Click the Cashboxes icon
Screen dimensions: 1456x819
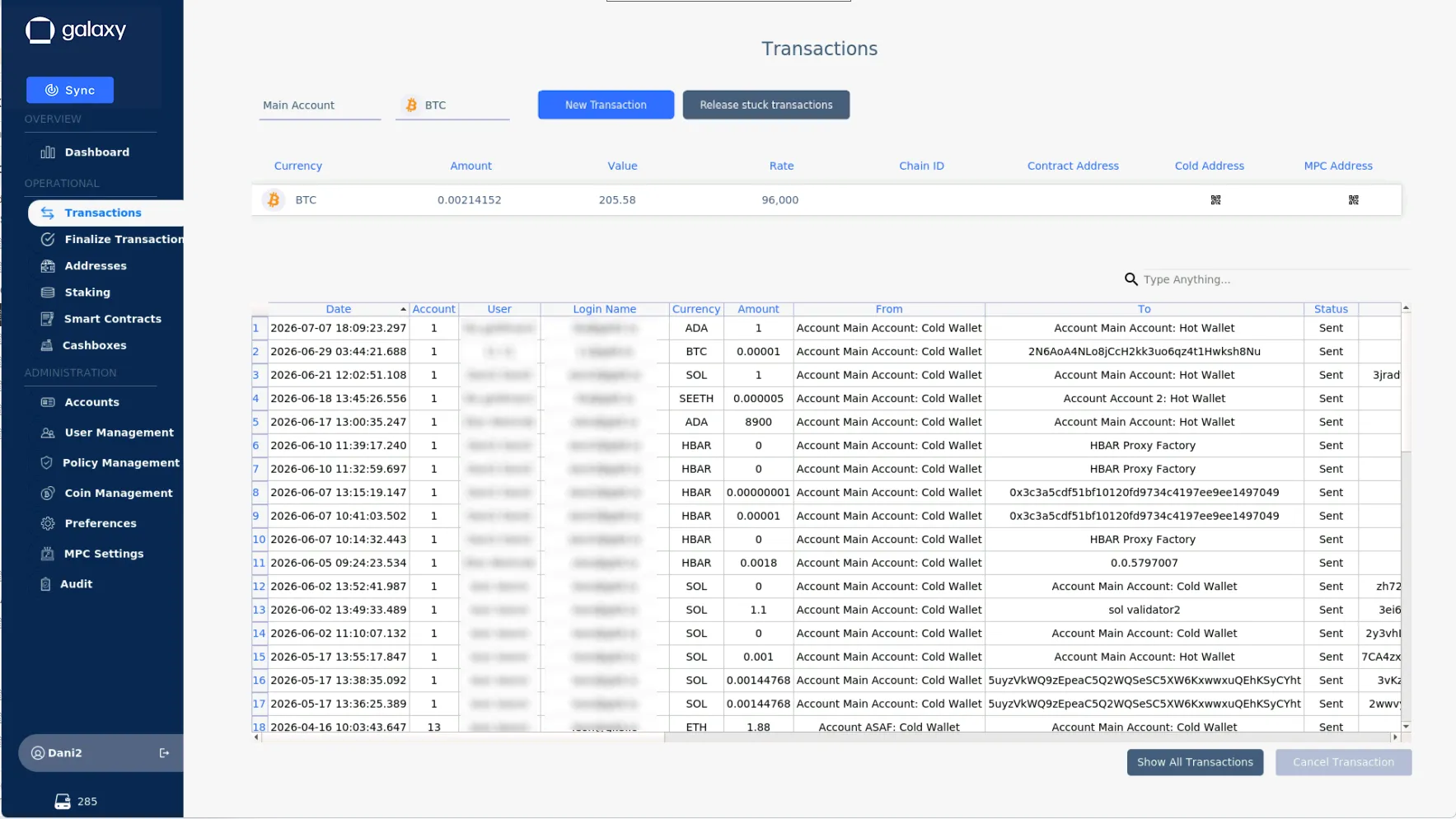tap(47, 345)
